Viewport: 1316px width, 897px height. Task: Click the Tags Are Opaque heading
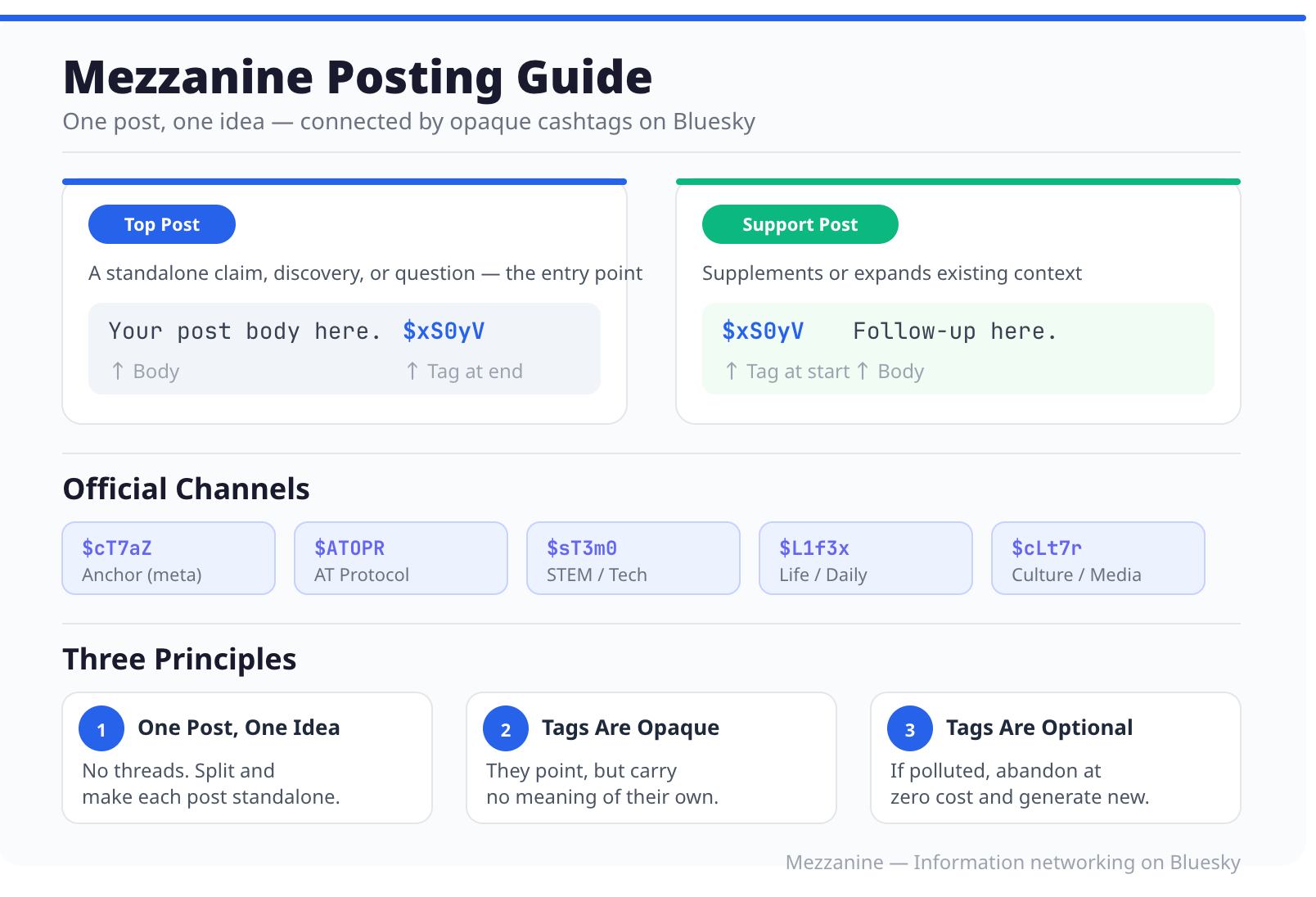tap(630, 728)
